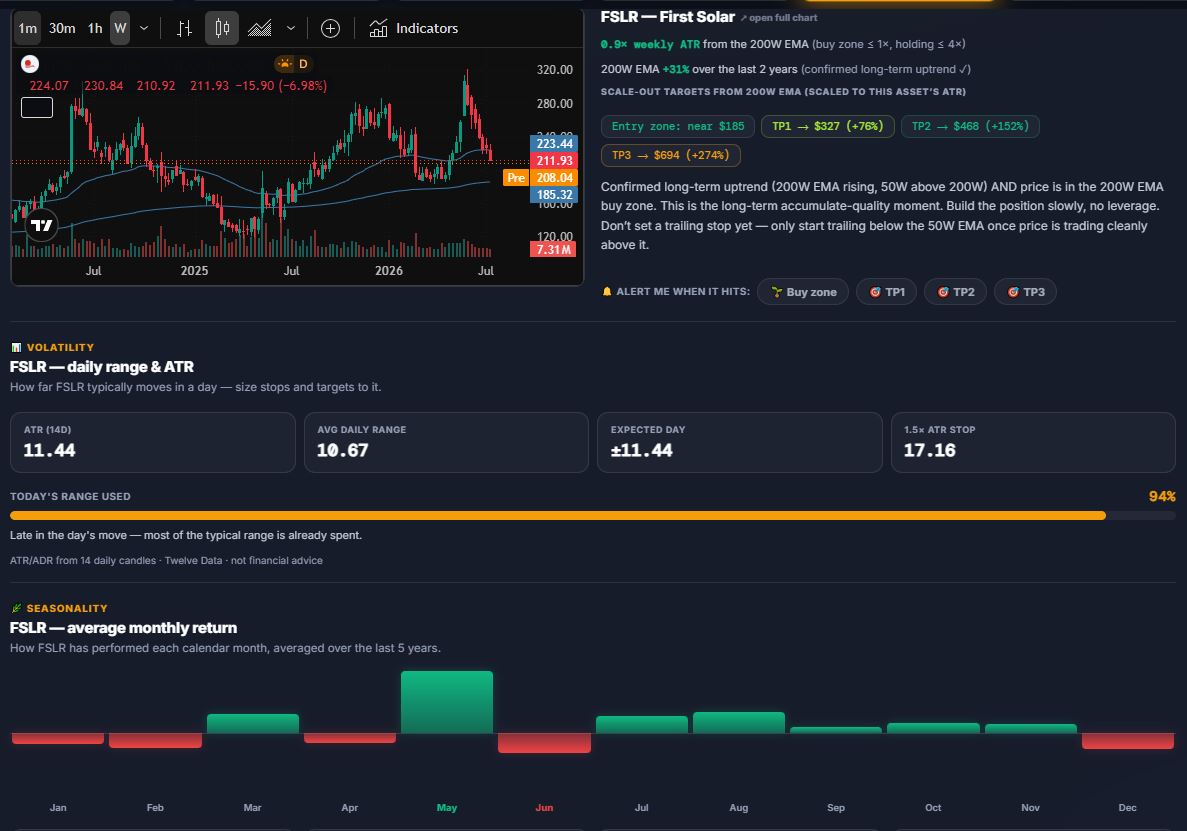
Task: Click the April return bar
Action: pos(350,738)
